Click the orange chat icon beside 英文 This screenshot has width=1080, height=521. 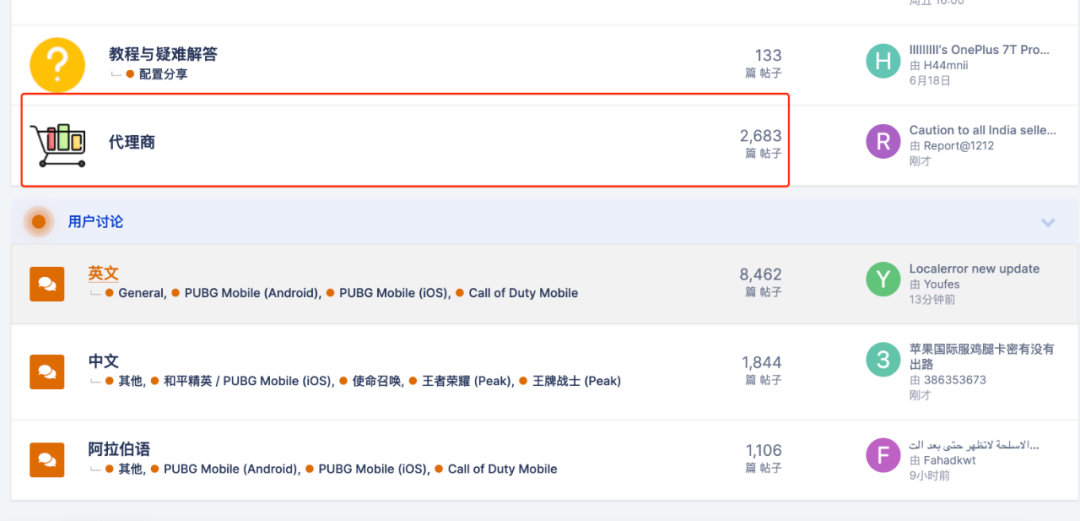tap(47, 284)
